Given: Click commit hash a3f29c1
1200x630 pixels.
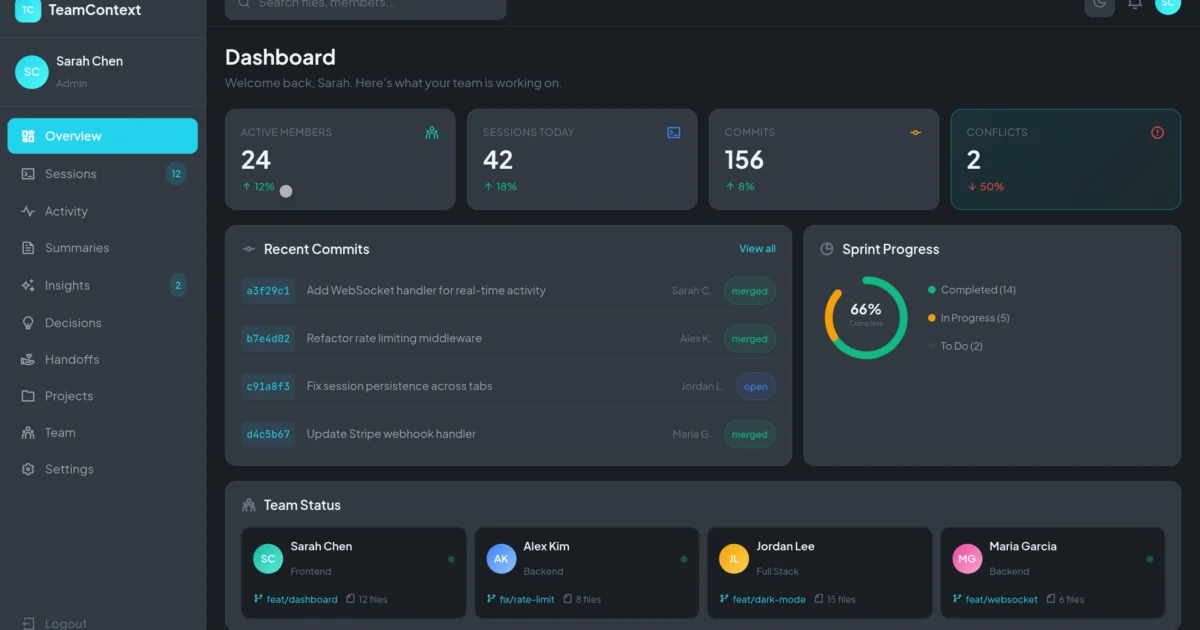Looking at the screenshot, I should (x=268, y=291).
